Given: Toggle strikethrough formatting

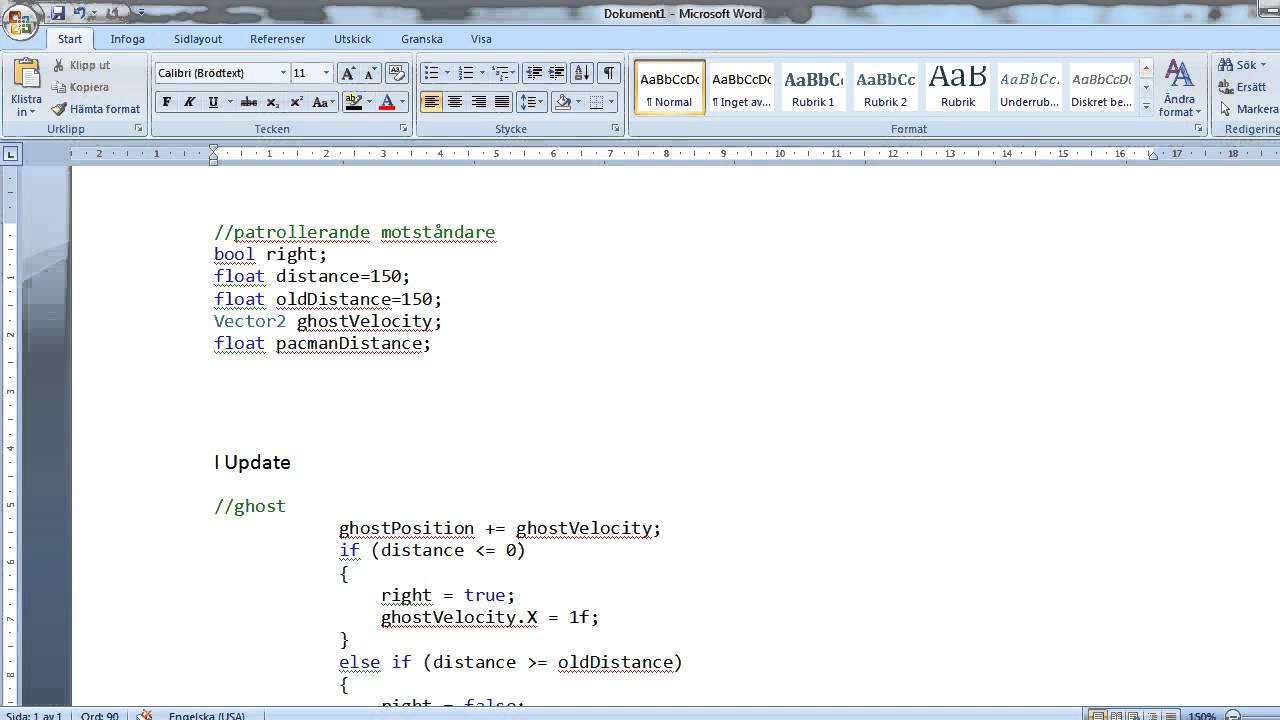Looking at the screenshot, I should [x=249, y=102].
